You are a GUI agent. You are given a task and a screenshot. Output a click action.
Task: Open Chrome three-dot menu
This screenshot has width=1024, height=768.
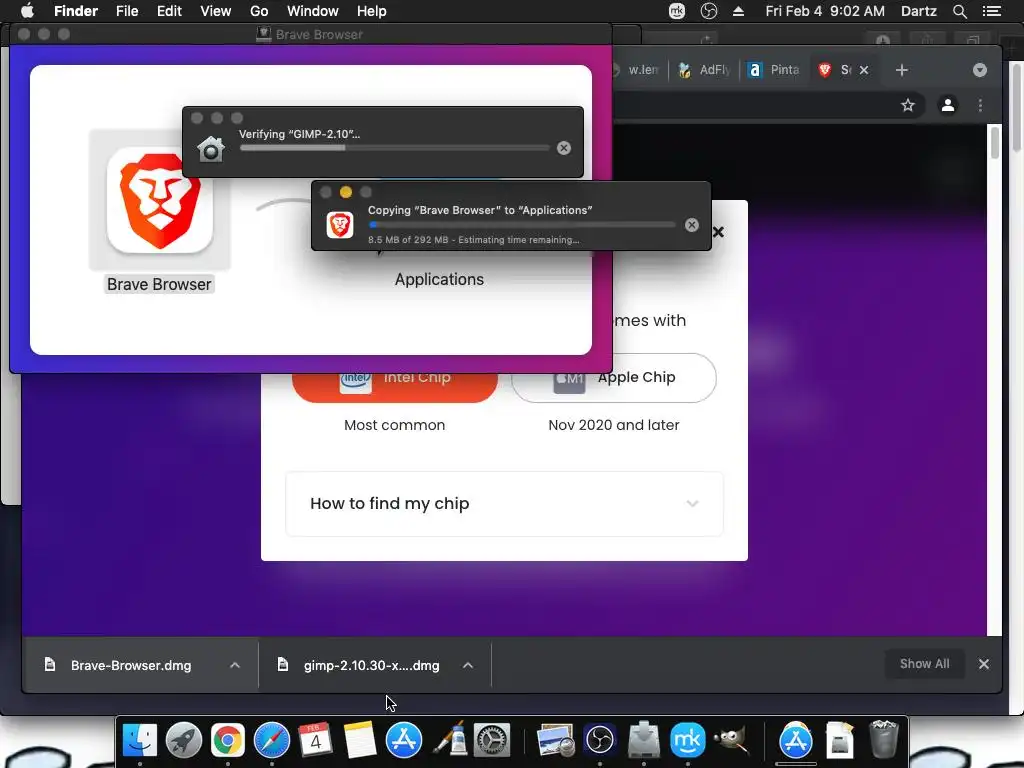[x=980, y=105]
